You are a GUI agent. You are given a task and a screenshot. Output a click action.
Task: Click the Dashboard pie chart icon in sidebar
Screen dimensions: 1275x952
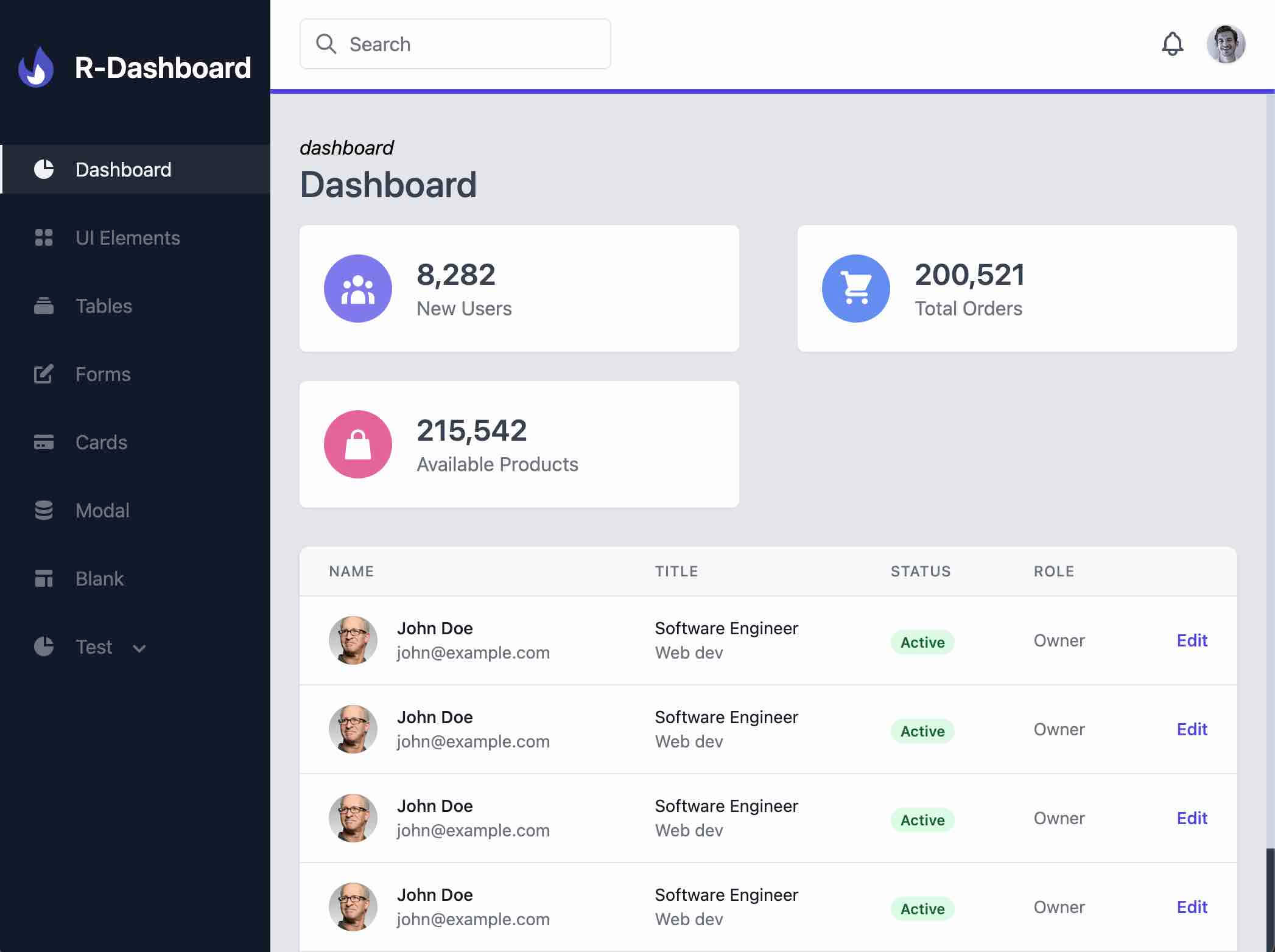43,169
